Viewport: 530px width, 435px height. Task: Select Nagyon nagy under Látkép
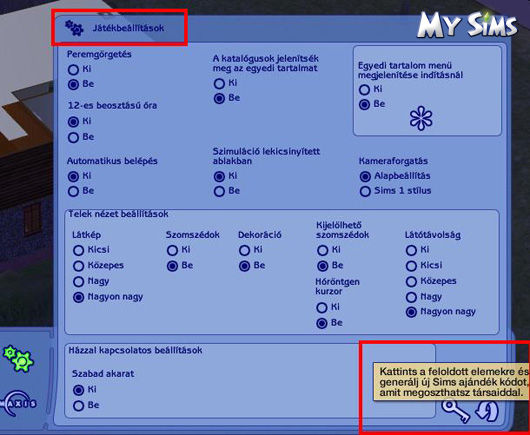tap(78, 297)
